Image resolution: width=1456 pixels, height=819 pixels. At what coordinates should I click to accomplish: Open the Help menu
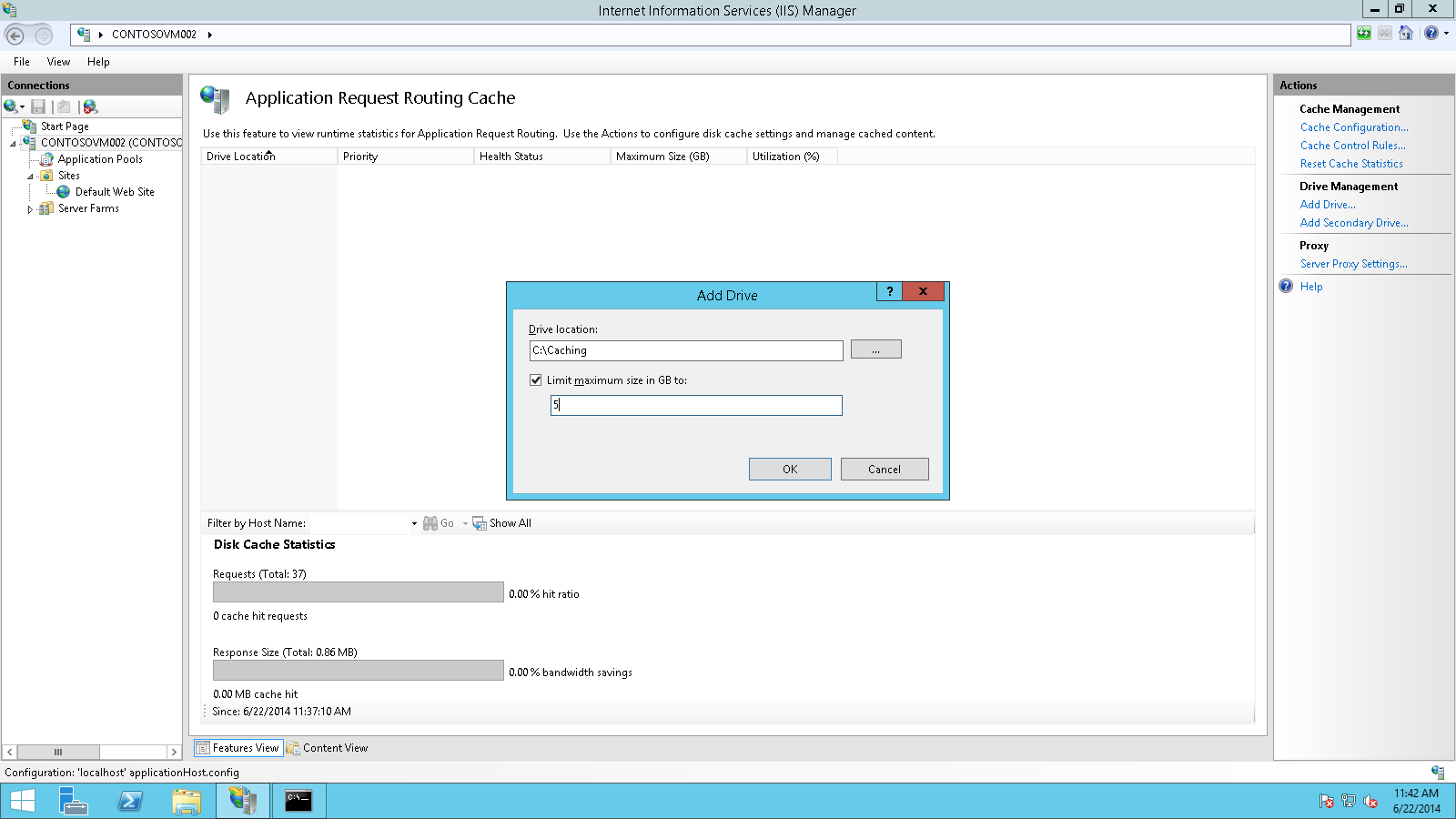tap(98, 62)
